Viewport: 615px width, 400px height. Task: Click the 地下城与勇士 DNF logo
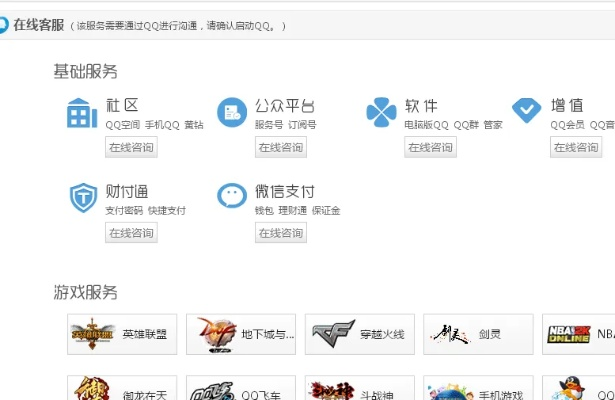click(217, 335)
